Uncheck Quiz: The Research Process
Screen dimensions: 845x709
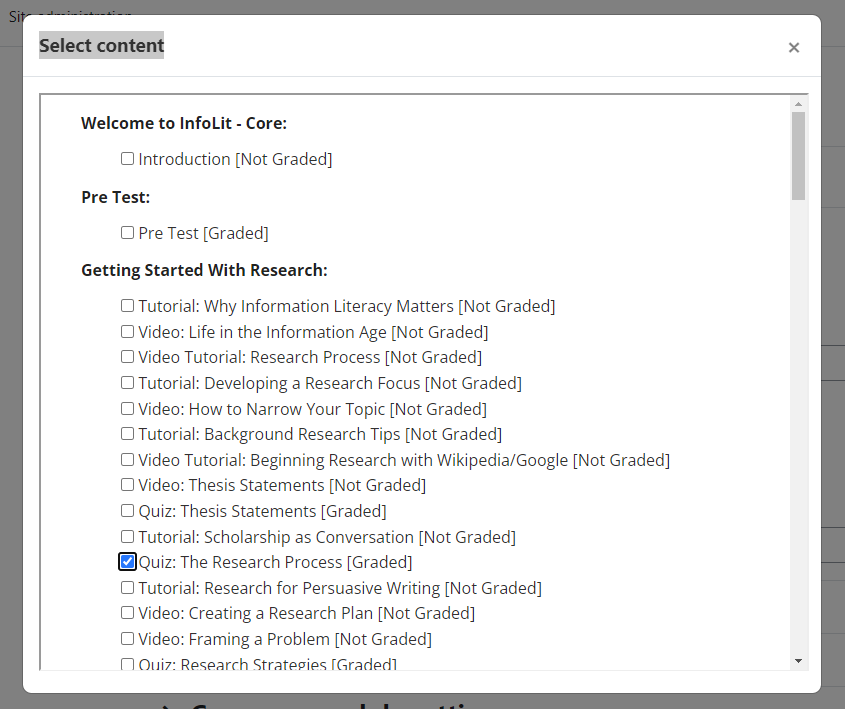(x=127, y=561)
